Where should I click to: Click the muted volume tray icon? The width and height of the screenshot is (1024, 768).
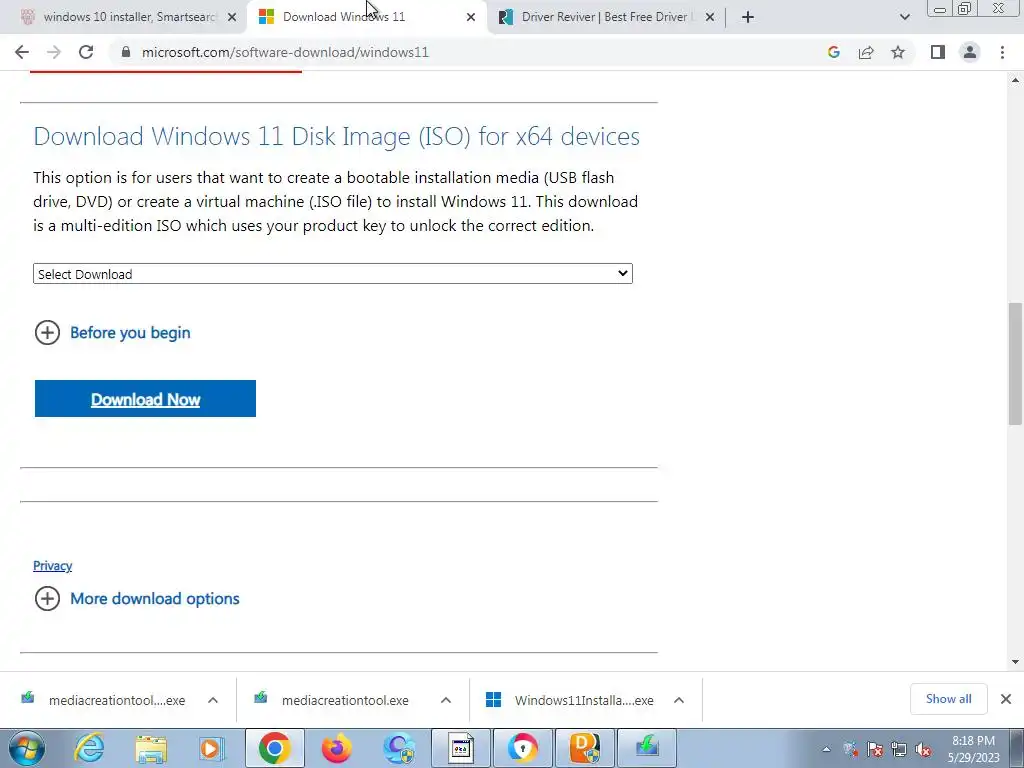click(x=923, y=750)
